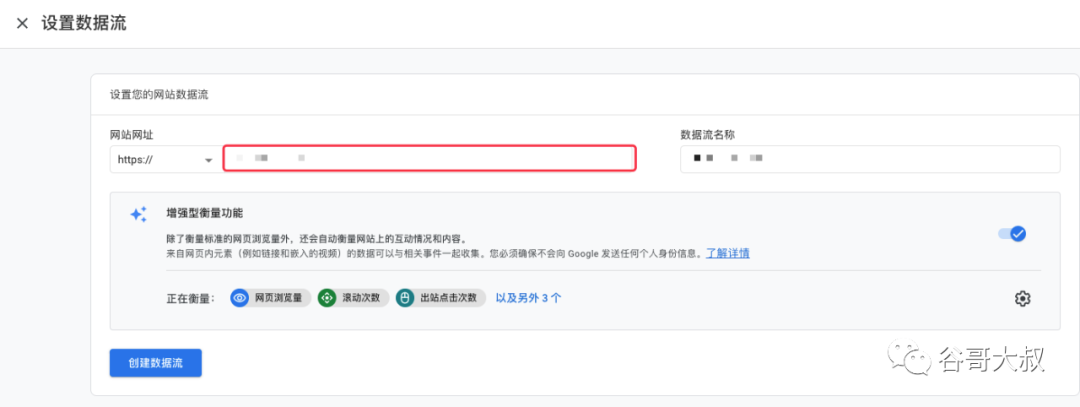Select the 网页浏览量 chip label
Screen dimensions: 1080x407
click(x=277, y=298)
